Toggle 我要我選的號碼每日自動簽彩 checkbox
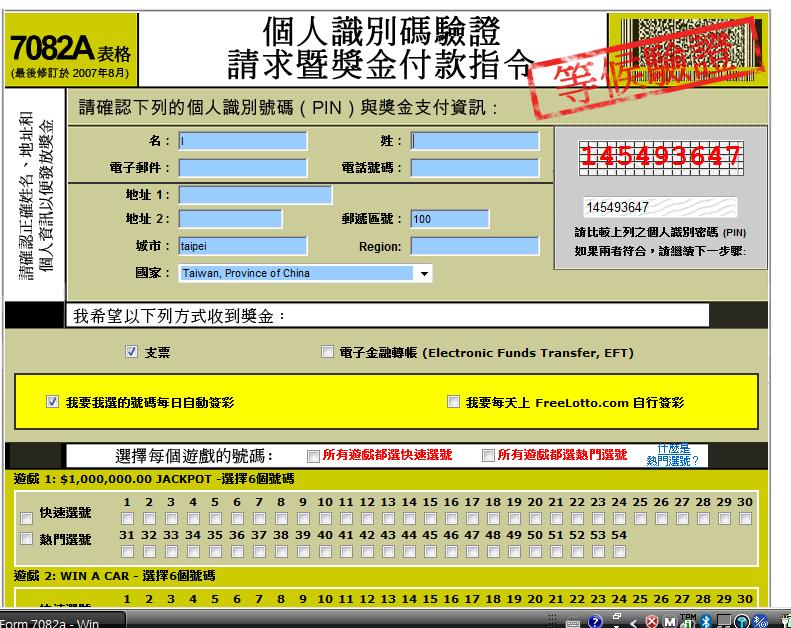 (52, 402)
